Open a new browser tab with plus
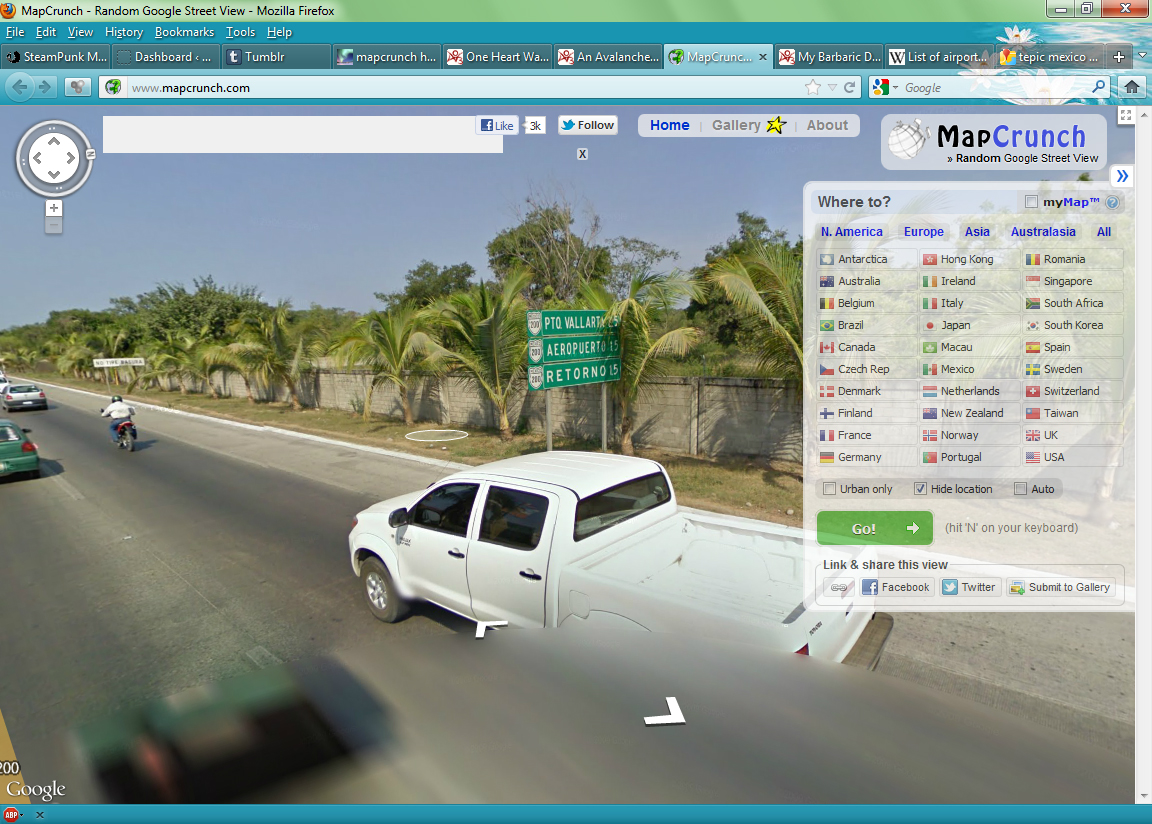 pyautogui.click(x=1119, y=57)
